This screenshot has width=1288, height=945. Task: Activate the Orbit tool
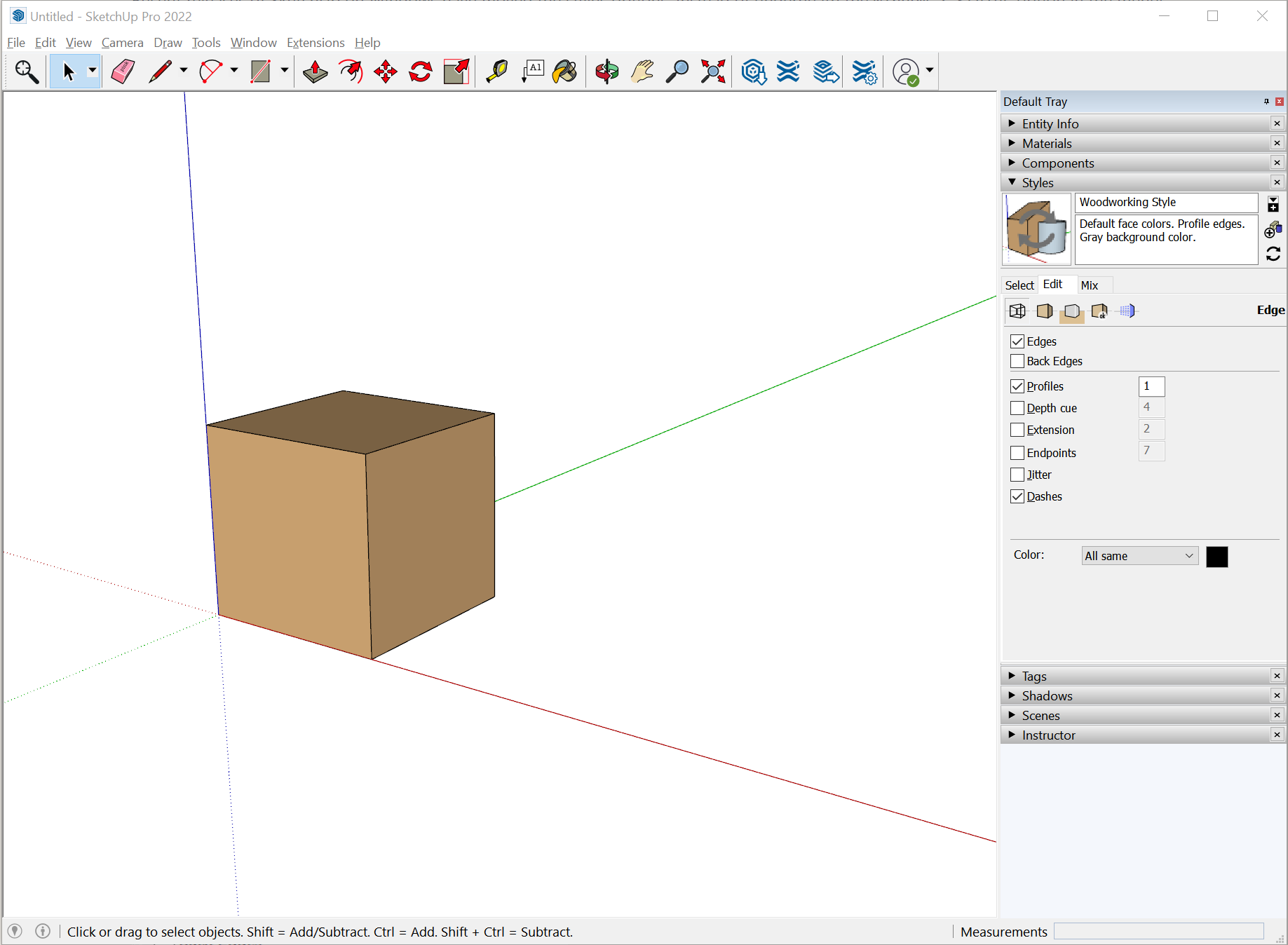(x=606, y=72)
